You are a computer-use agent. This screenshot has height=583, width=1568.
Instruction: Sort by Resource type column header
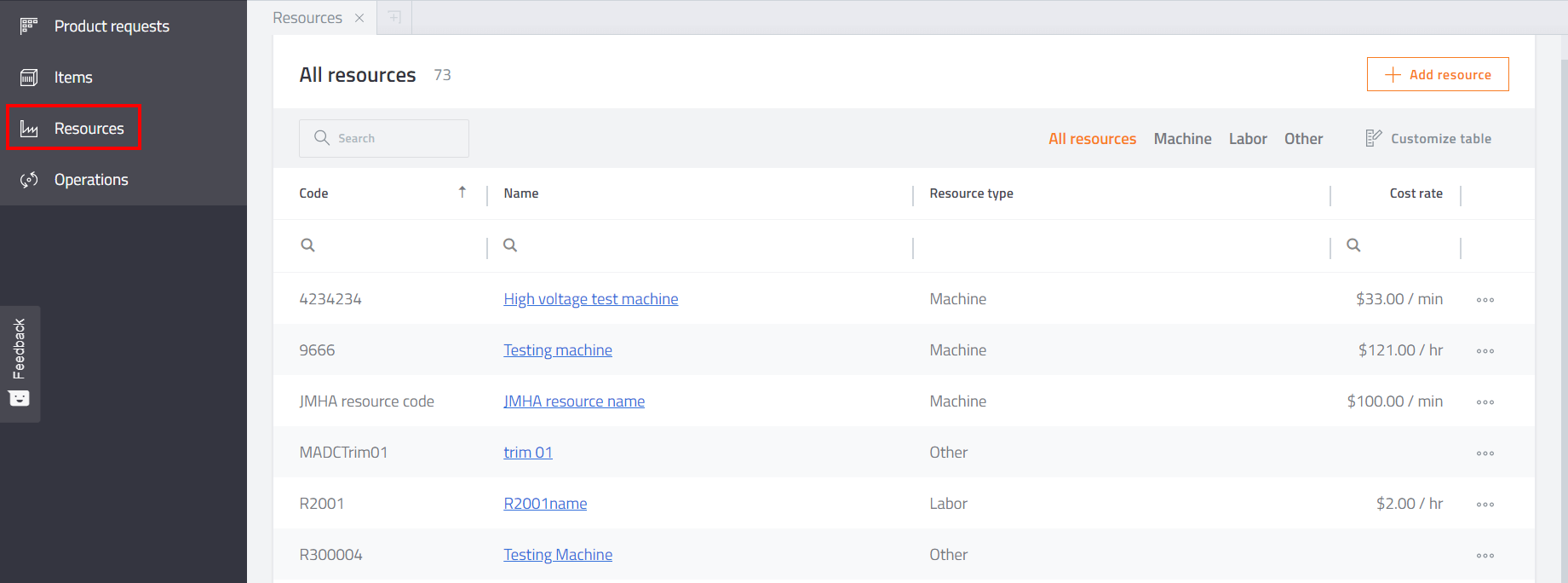click(971, 193)
